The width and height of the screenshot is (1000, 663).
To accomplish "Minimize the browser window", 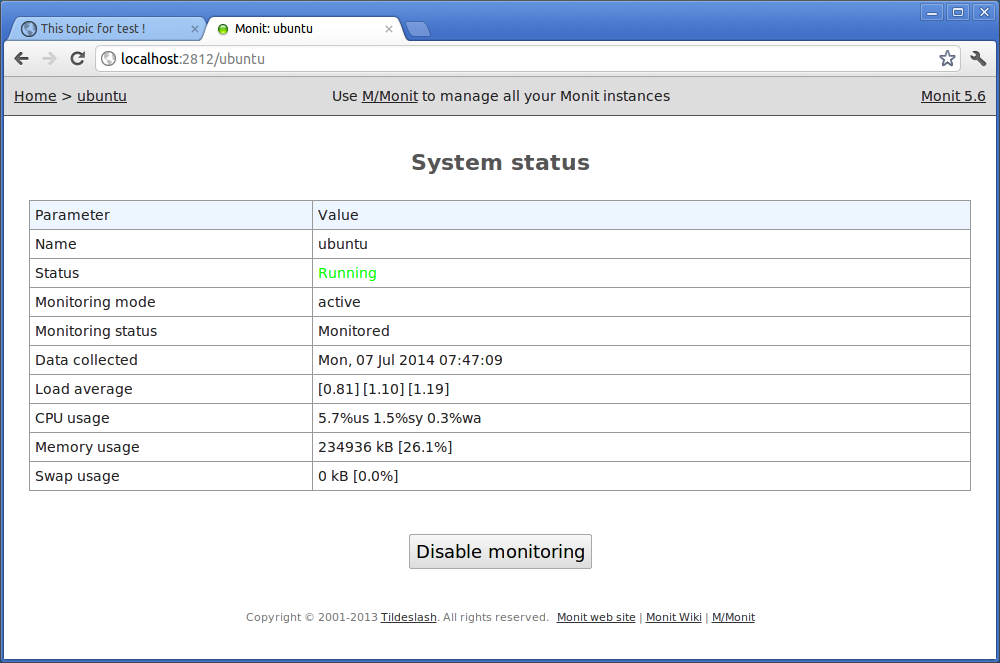I will tap(932, 12).
